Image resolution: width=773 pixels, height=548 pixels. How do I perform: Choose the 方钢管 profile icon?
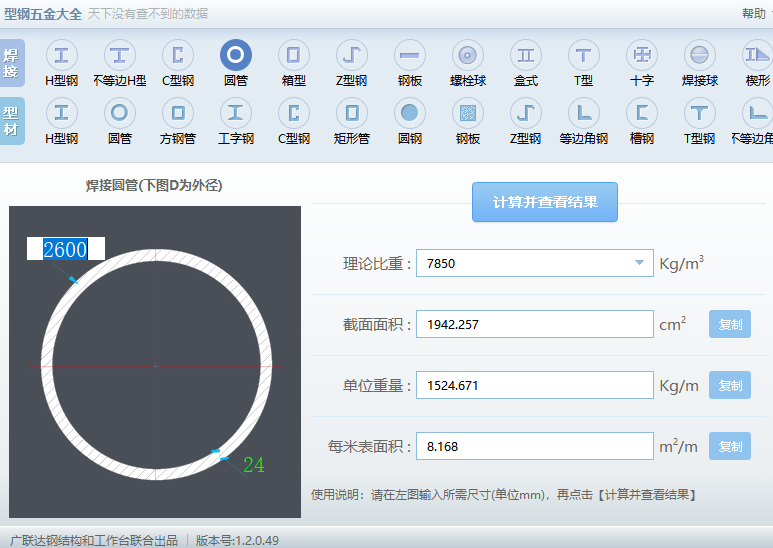(x=178, y=113)
